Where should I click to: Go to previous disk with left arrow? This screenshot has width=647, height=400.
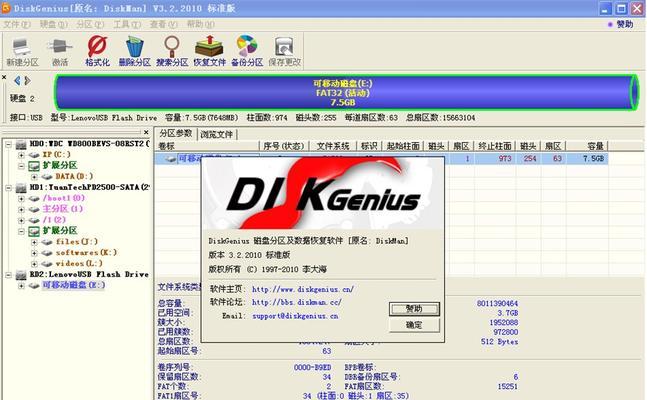(17, 80)
